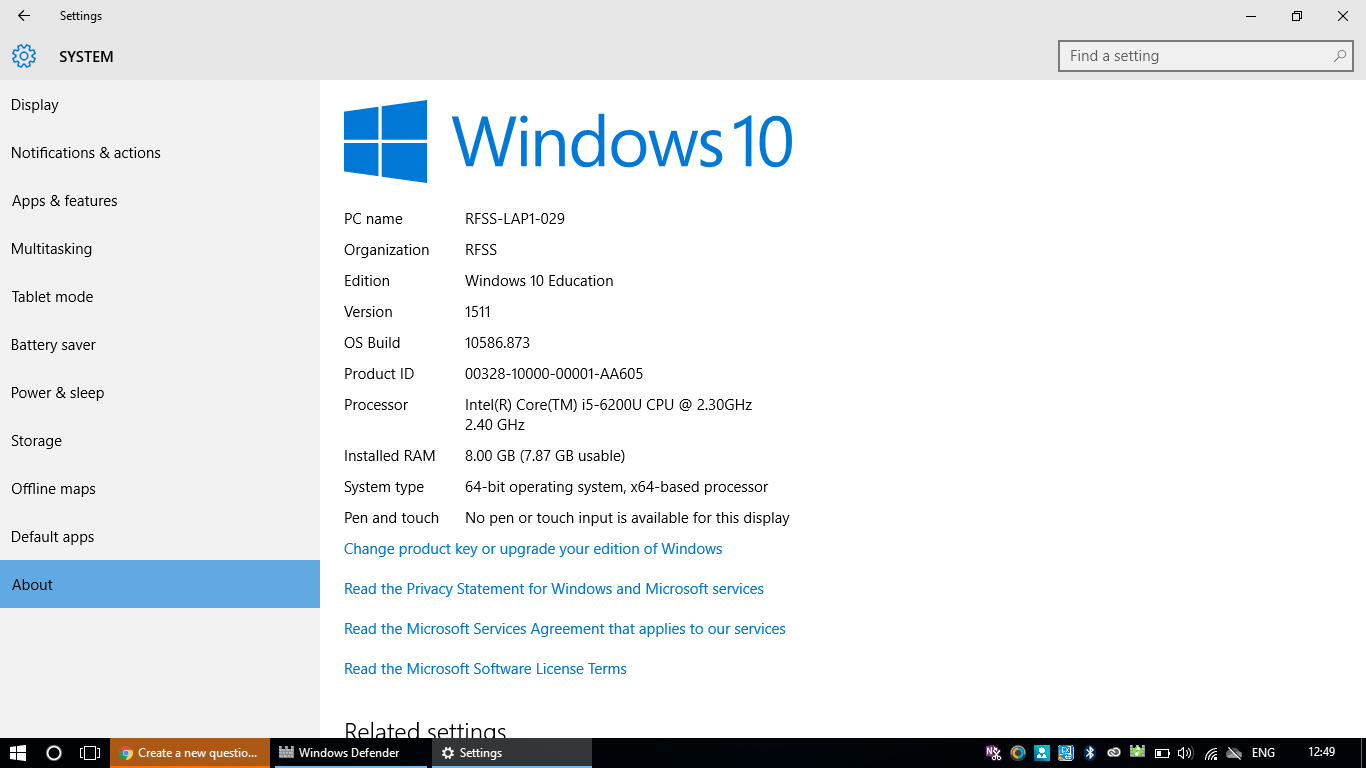Click the OneNote clipping tray icon
The height and width of the screenshot is (768, 1366).
click(993, 753)
